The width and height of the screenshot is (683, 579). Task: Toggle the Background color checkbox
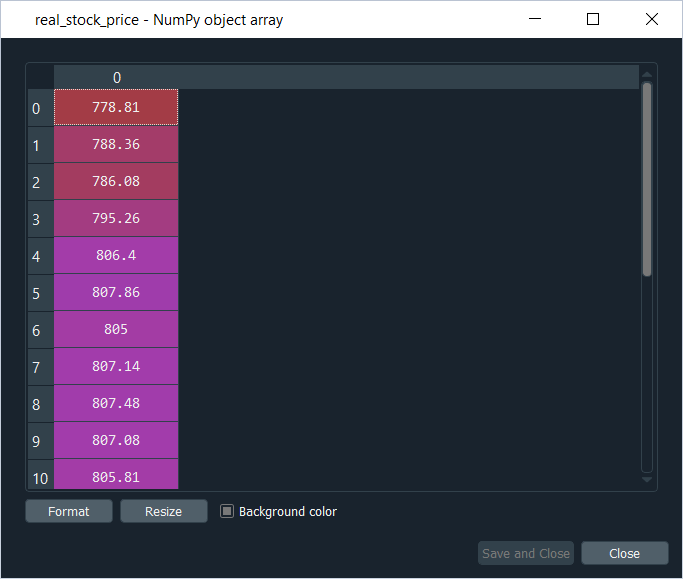point(227,511)
